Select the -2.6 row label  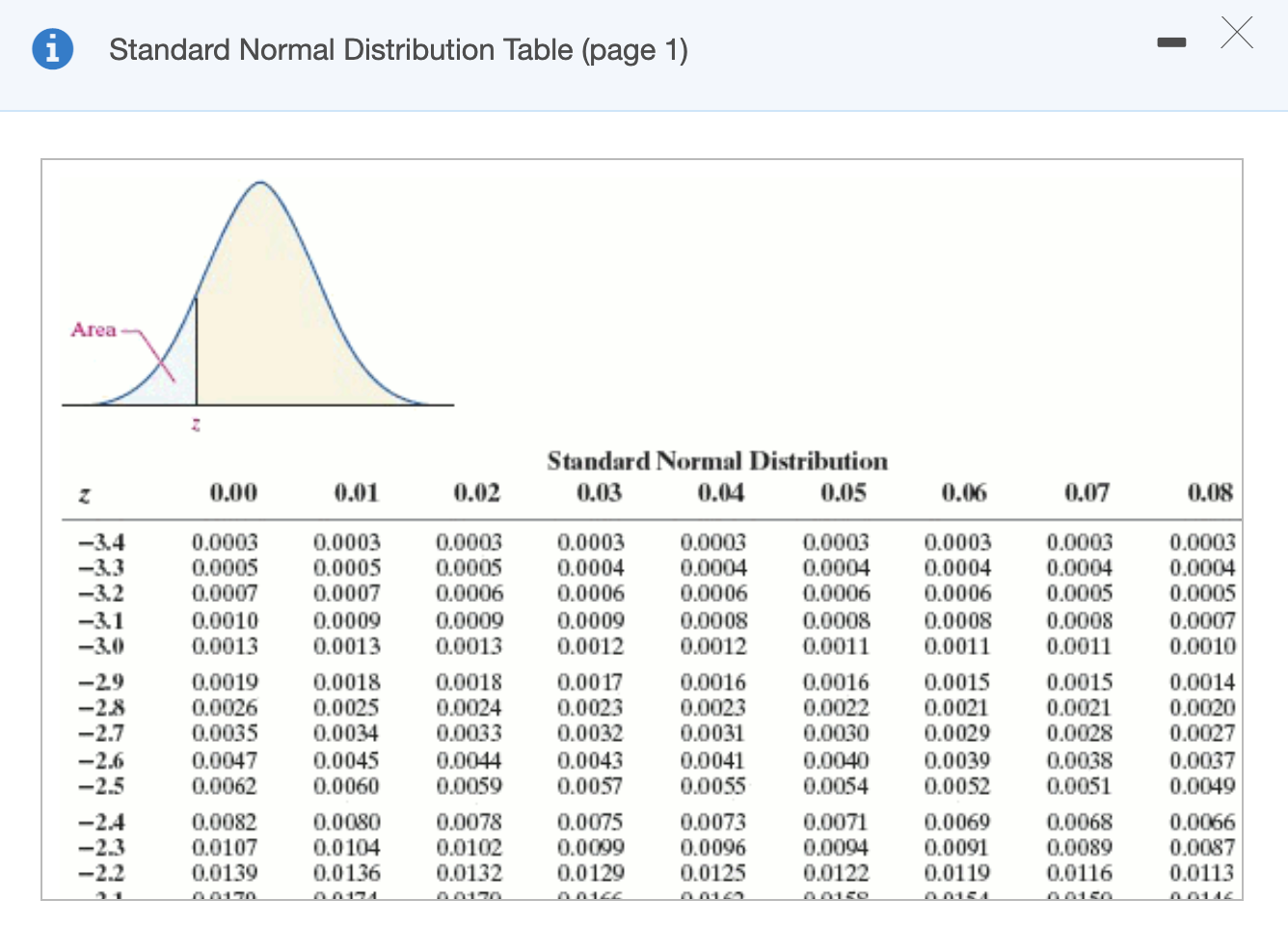[100, 760]
